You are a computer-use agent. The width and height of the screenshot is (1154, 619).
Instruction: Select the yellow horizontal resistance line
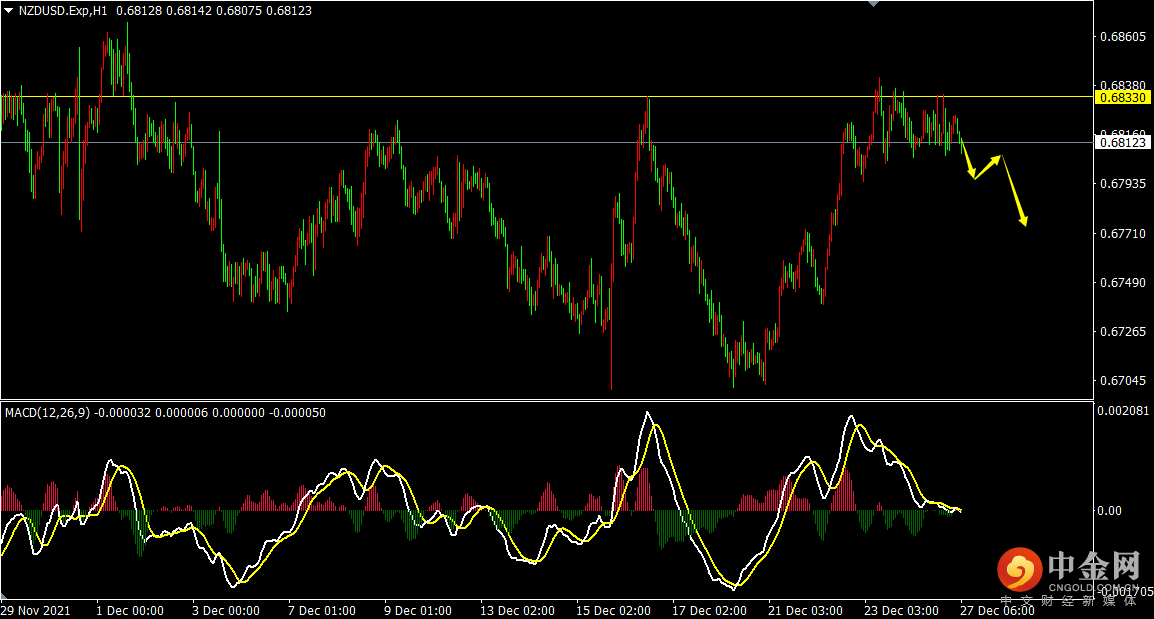500,97
